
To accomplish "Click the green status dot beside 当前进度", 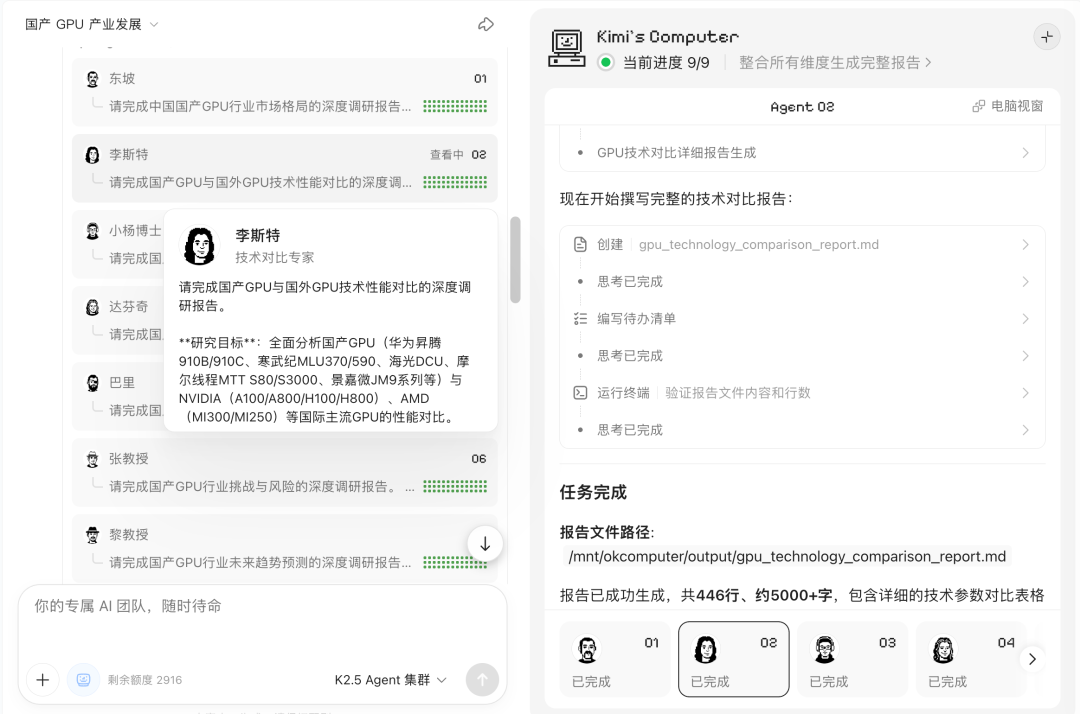I will 605,63.
